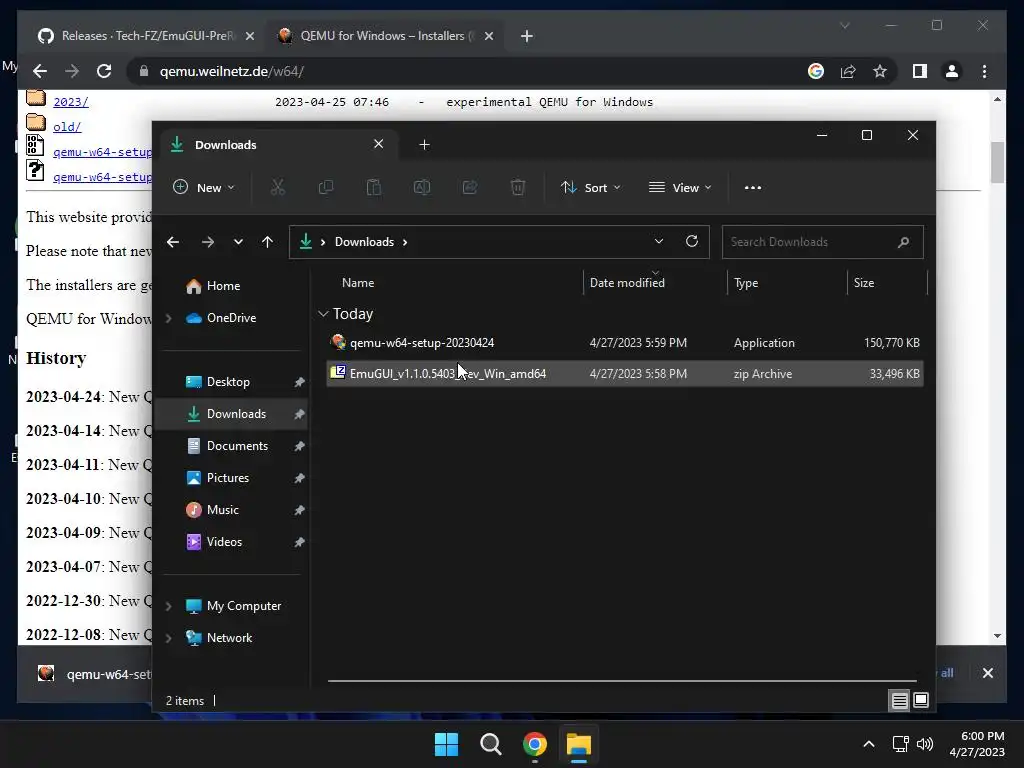Image resolution: width=1024 pixels, height=768 pixels.
Task: Switch to large thumbnails view icon
Action: click(x=921, y=701)
